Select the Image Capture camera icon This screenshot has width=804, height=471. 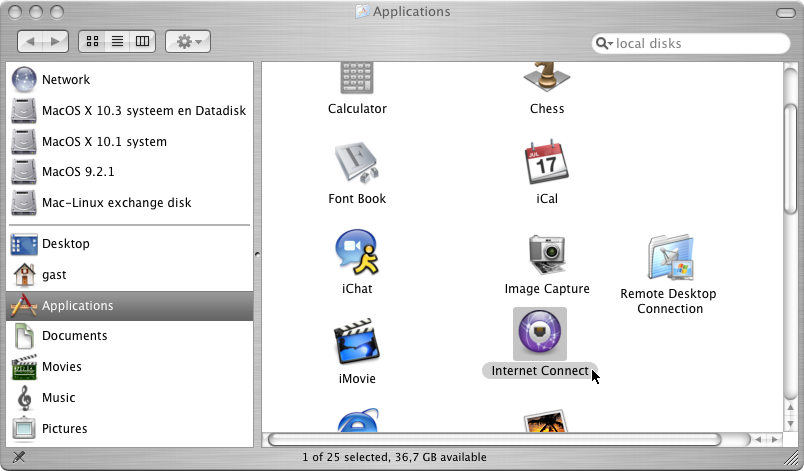[547, 255]
